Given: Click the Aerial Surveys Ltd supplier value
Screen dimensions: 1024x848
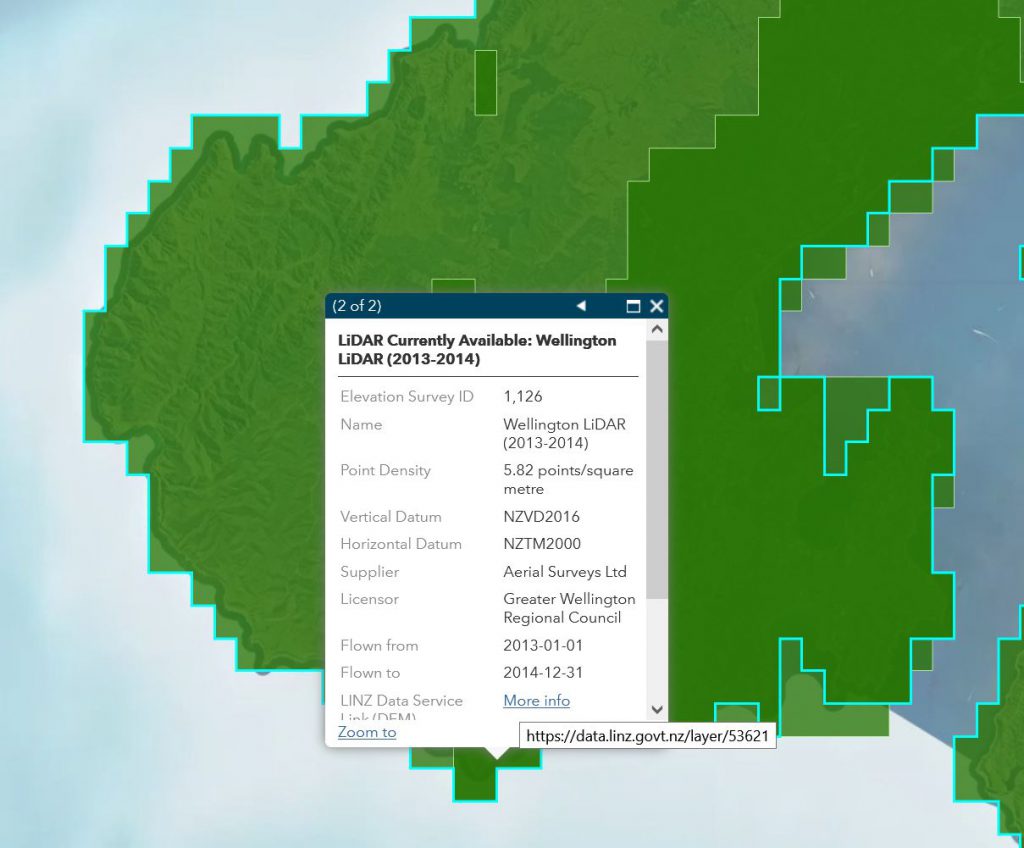Looking at the screenshot, I should point(565,572).
